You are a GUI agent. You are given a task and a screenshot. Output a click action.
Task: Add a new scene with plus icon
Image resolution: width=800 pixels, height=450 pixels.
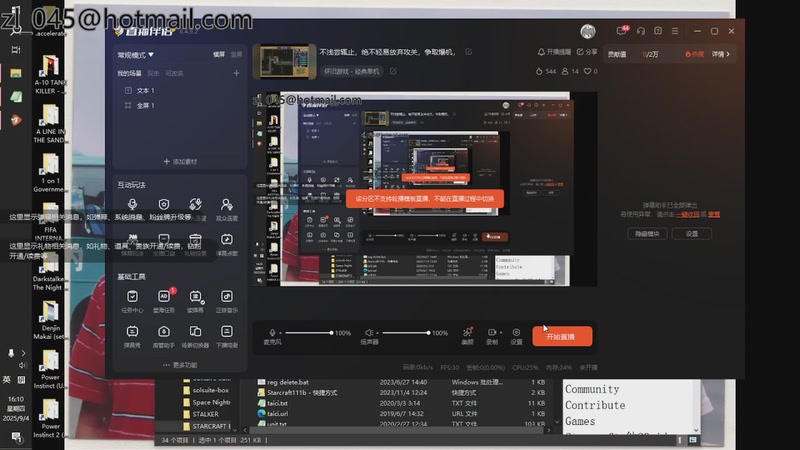236,73
